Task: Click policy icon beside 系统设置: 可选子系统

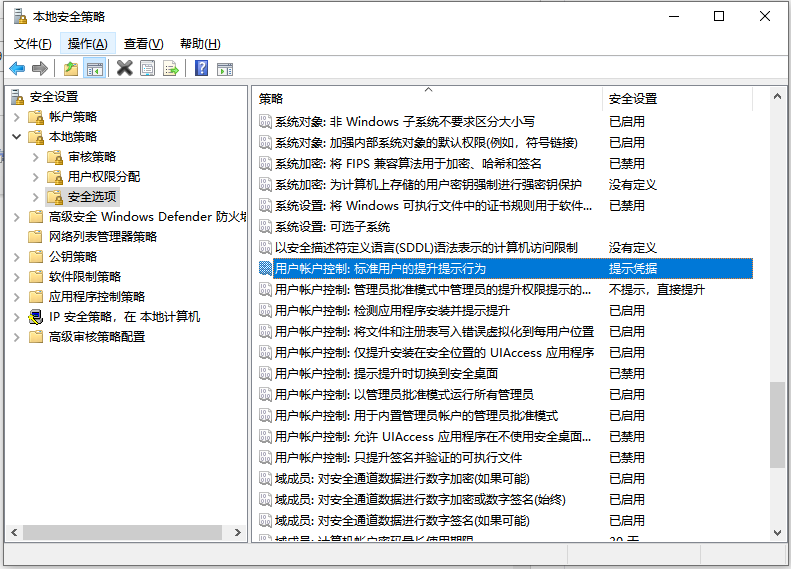Action: [265, 226]
